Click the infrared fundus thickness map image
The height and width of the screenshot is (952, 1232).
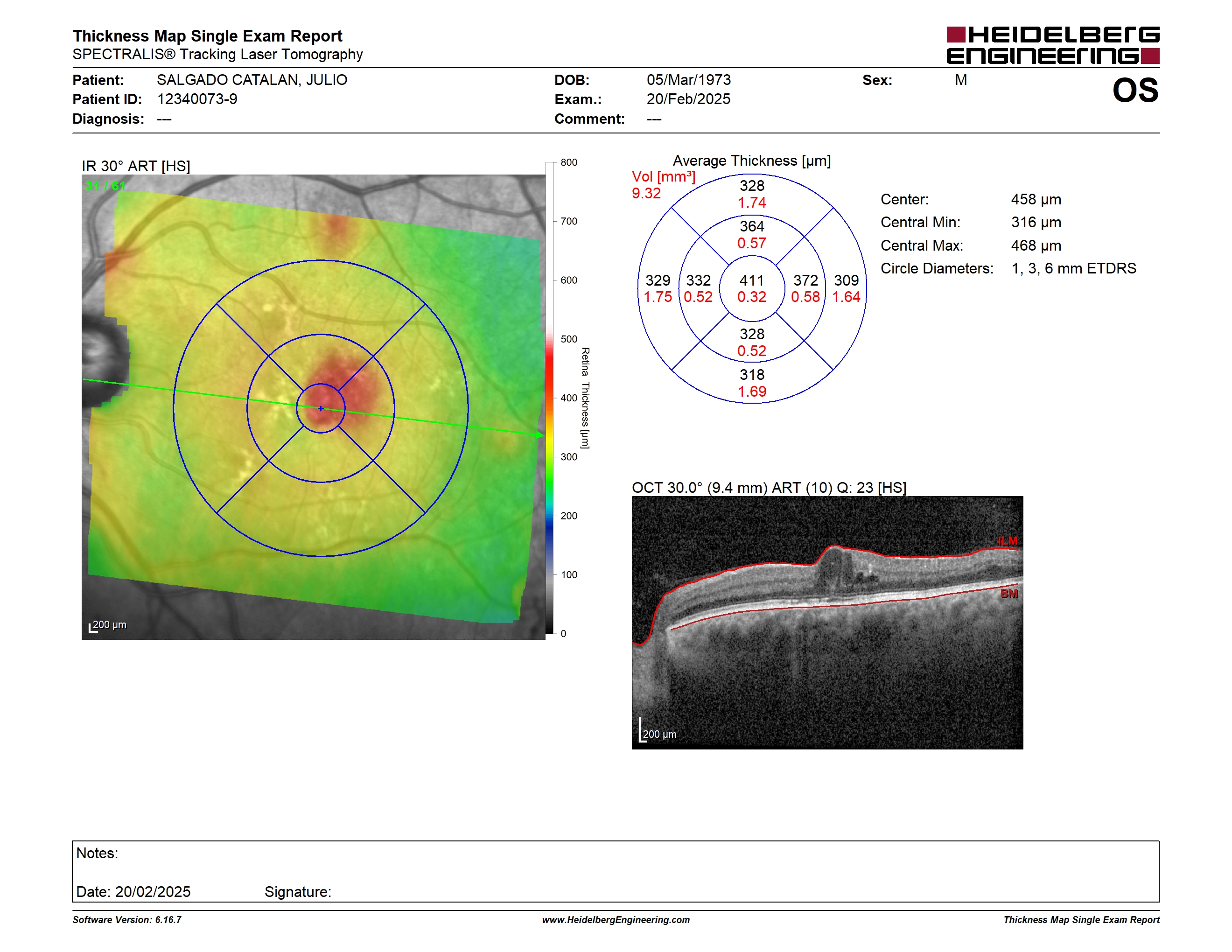click(314, 406)
